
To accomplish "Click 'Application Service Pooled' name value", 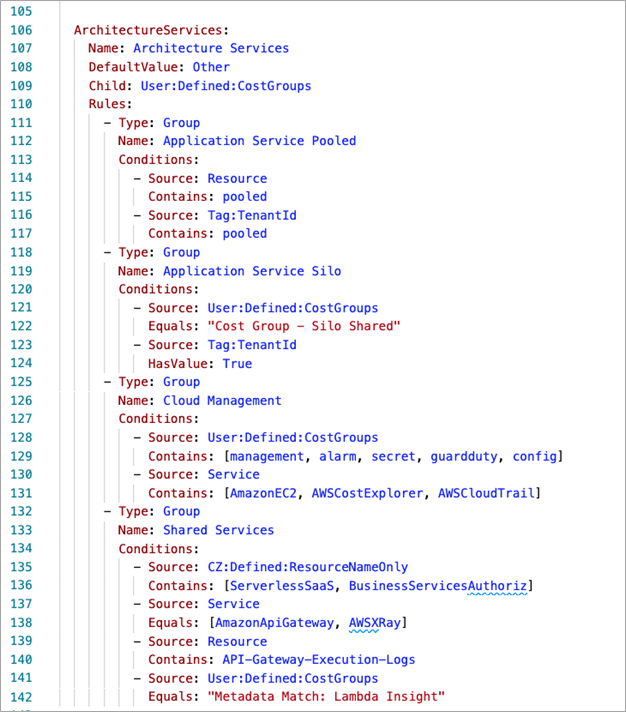I will pos(260,141).
